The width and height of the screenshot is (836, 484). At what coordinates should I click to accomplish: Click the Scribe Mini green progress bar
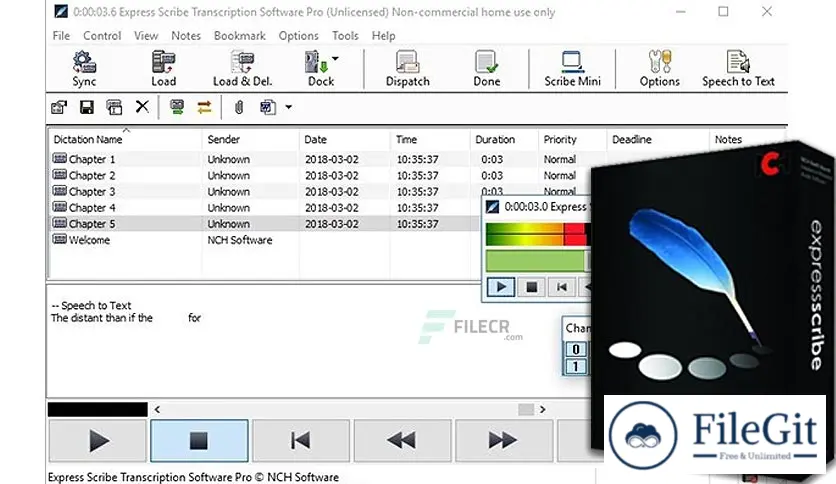tap(535, 261)
